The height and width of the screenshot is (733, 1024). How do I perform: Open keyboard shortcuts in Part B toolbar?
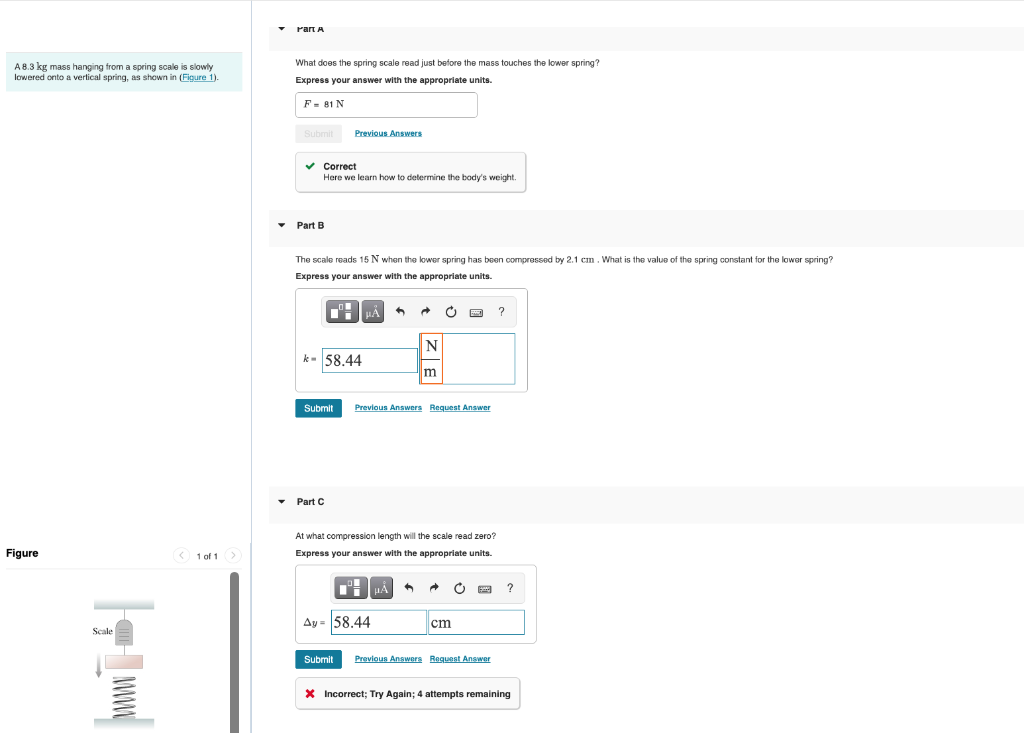click(x=476, y=312)
